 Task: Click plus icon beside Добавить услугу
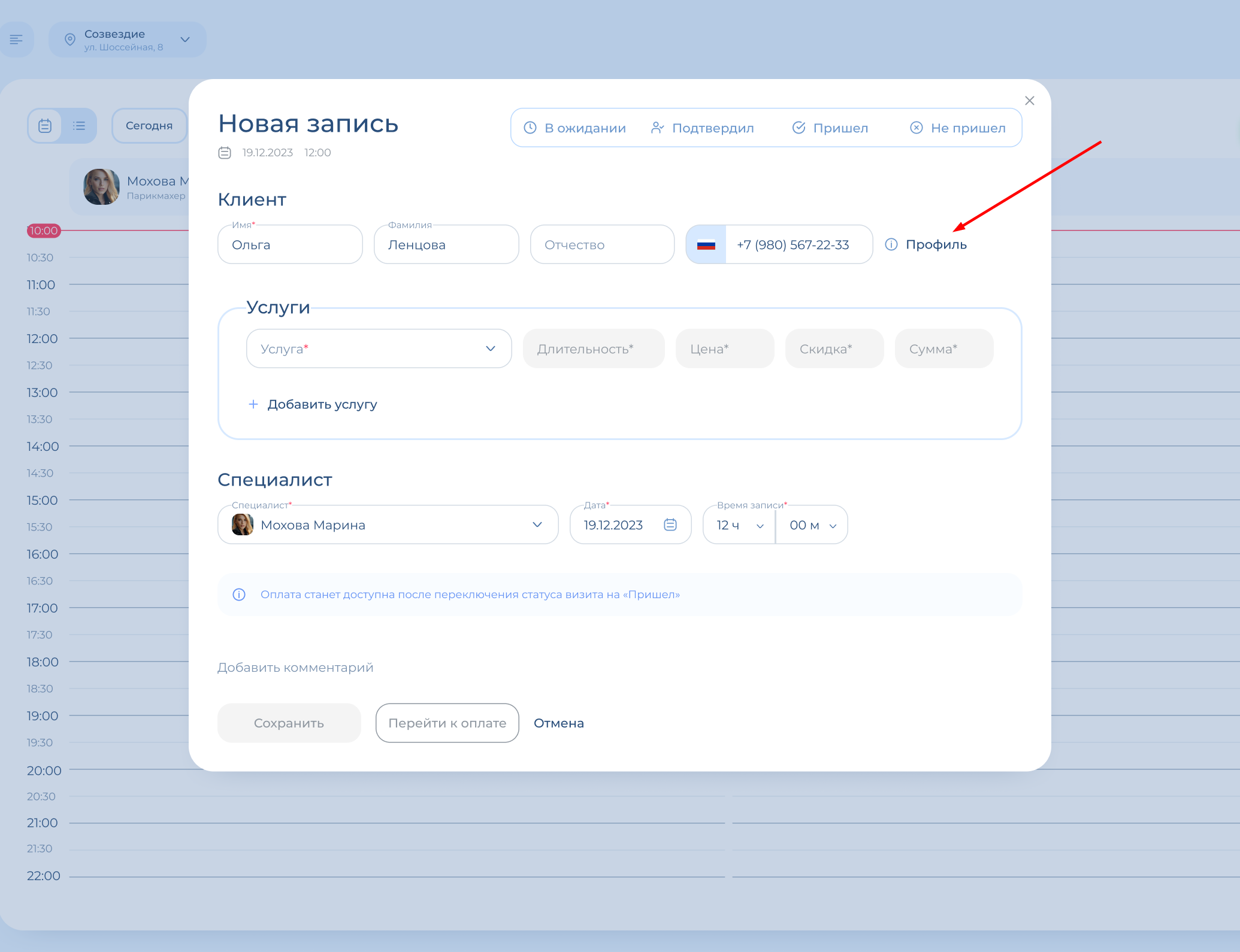253,404
